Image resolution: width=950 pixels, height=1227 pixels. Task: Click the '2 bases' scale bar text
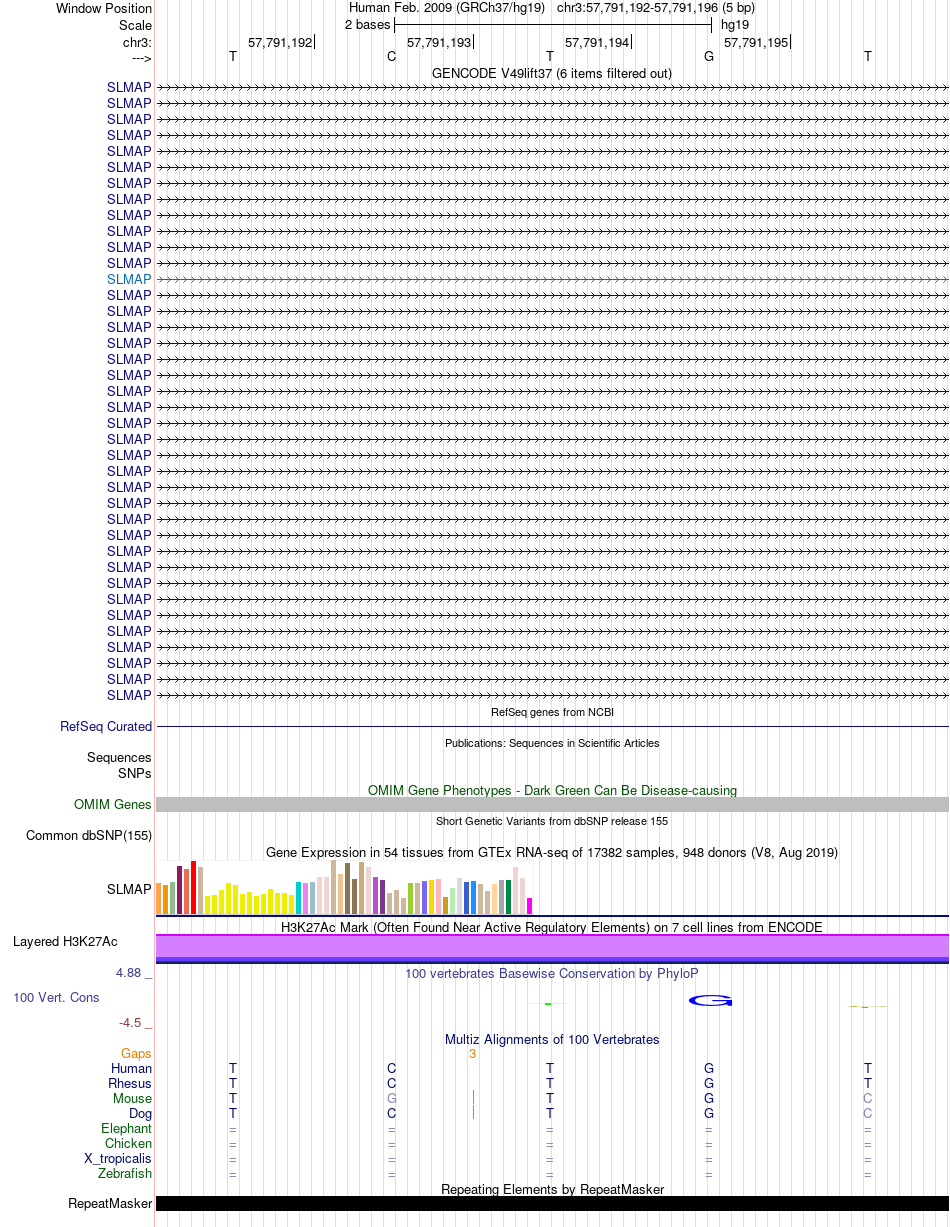click(367, 24)
